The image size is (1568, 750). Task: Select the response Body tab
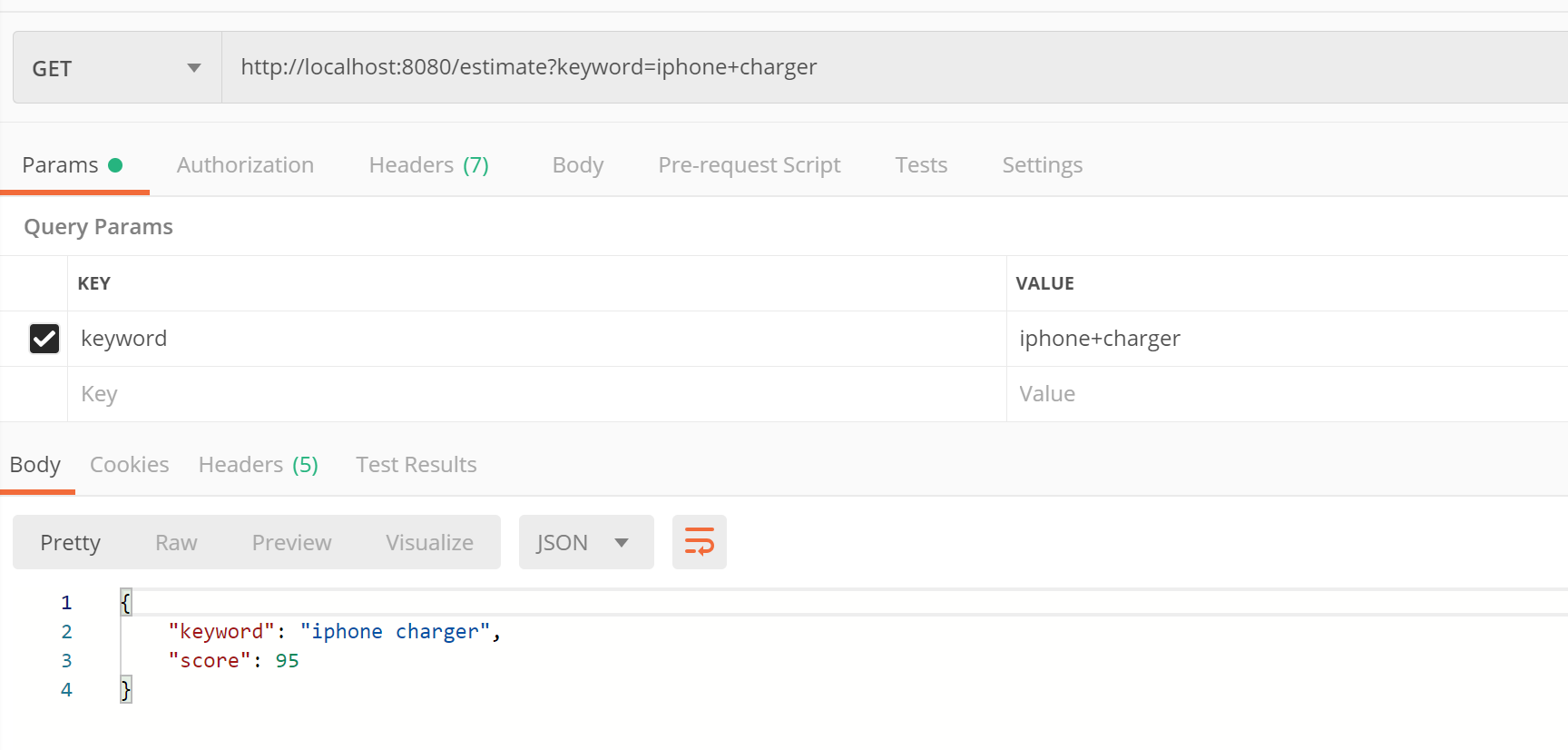(x=35, y=465)
